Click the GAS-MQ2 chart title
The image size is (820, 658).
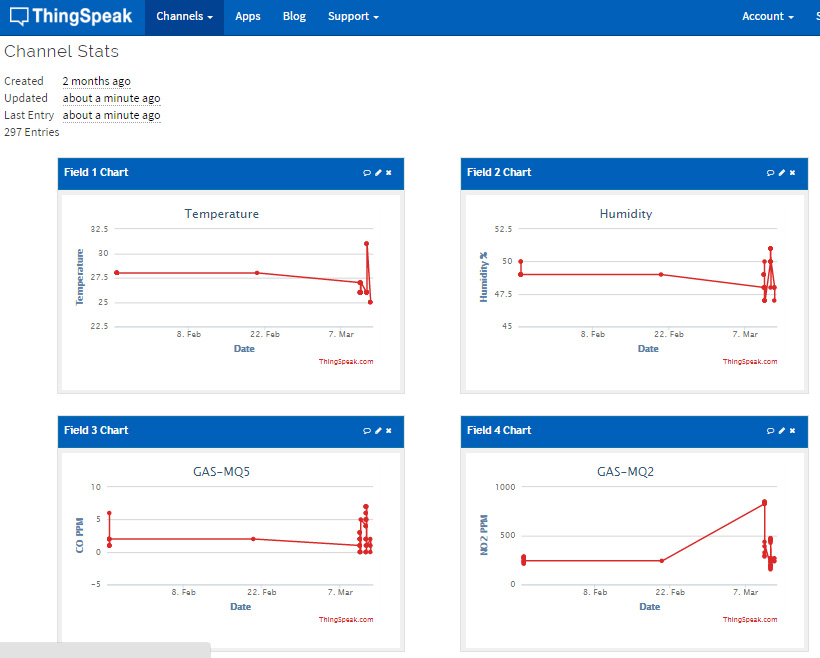click(x=625, y=472)
